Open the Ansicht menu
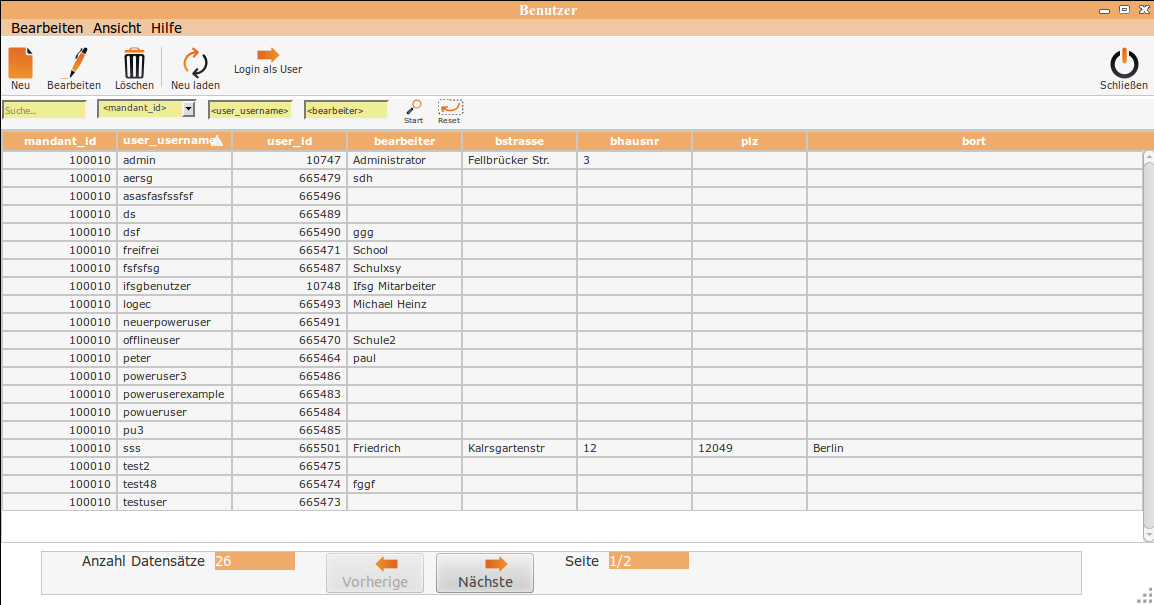Image resolution: width=1154 pixels, height=605 pixels. click(117, 28)
